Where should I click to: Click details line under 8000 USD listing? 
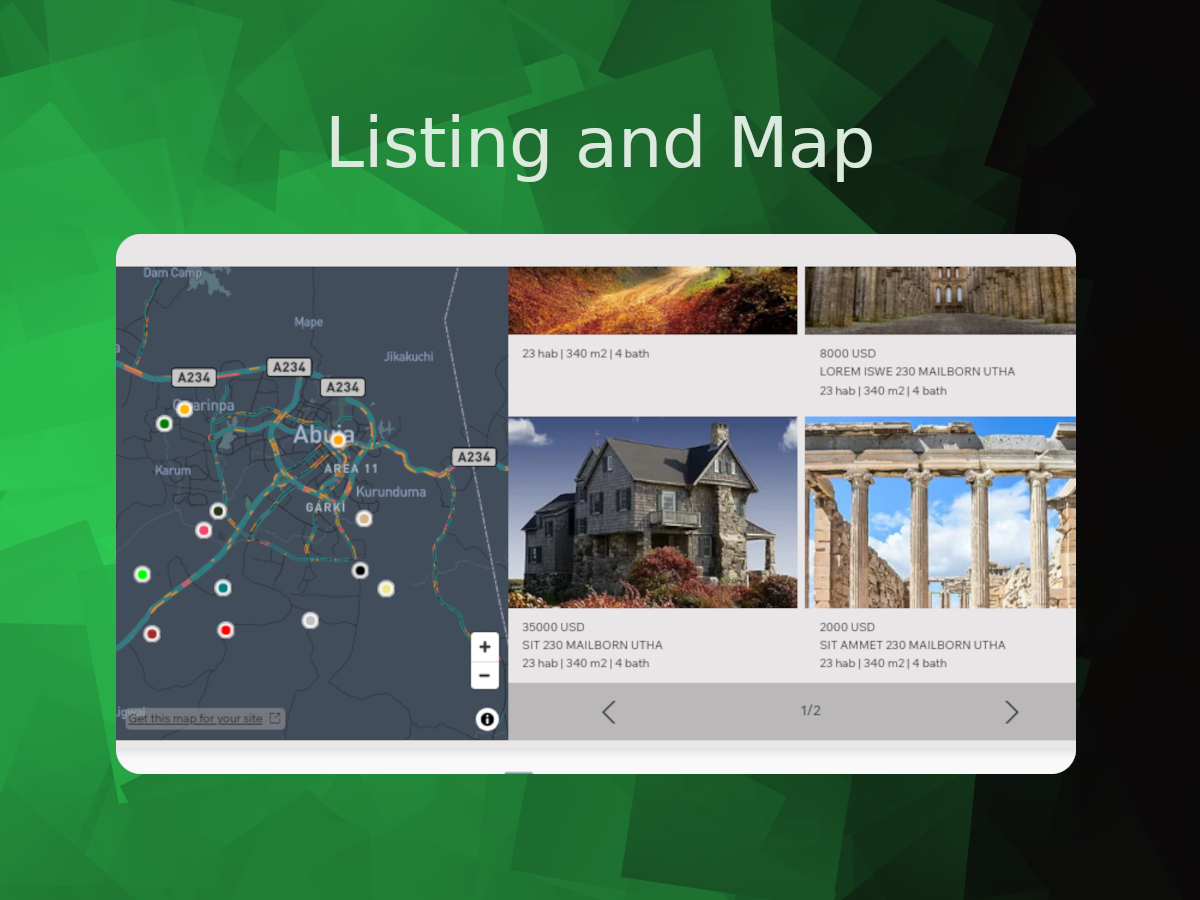click(x=883, y=391)
